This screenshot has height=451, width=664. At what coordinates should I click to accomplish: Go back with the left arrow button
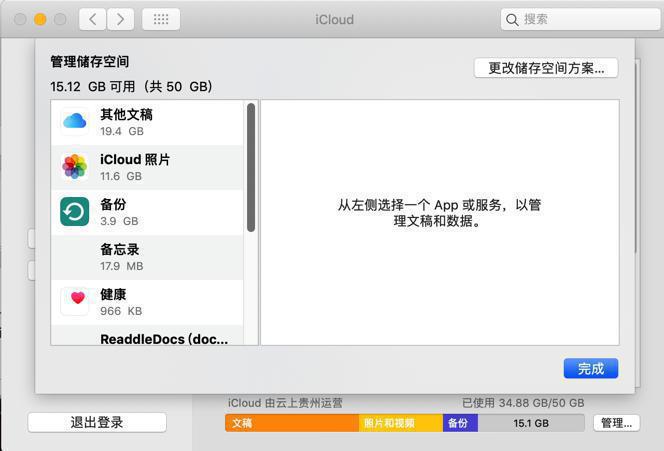click(x=93, y=19)
